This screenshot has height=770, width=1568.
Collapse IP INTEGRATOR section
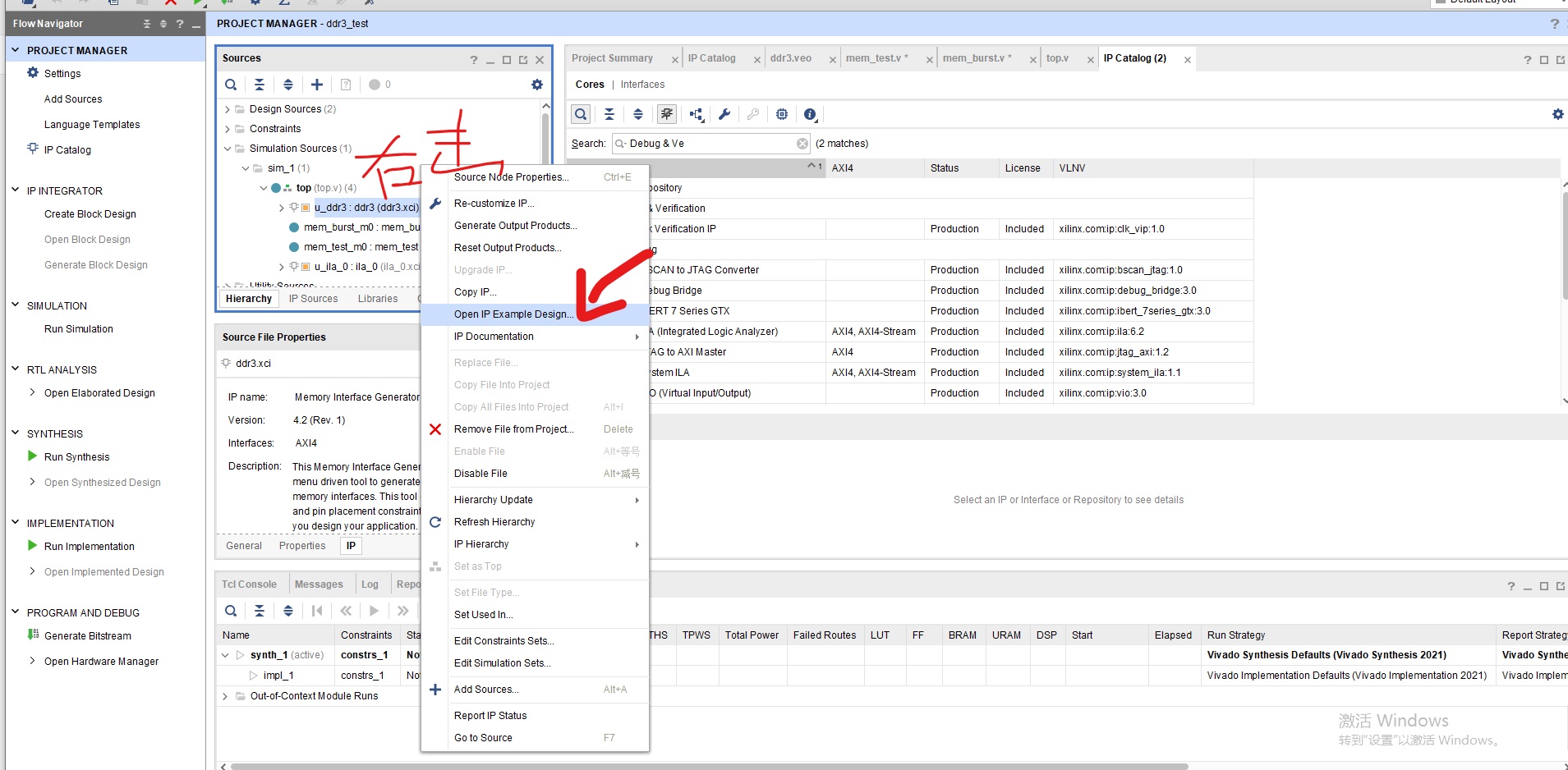pos(15,190)
